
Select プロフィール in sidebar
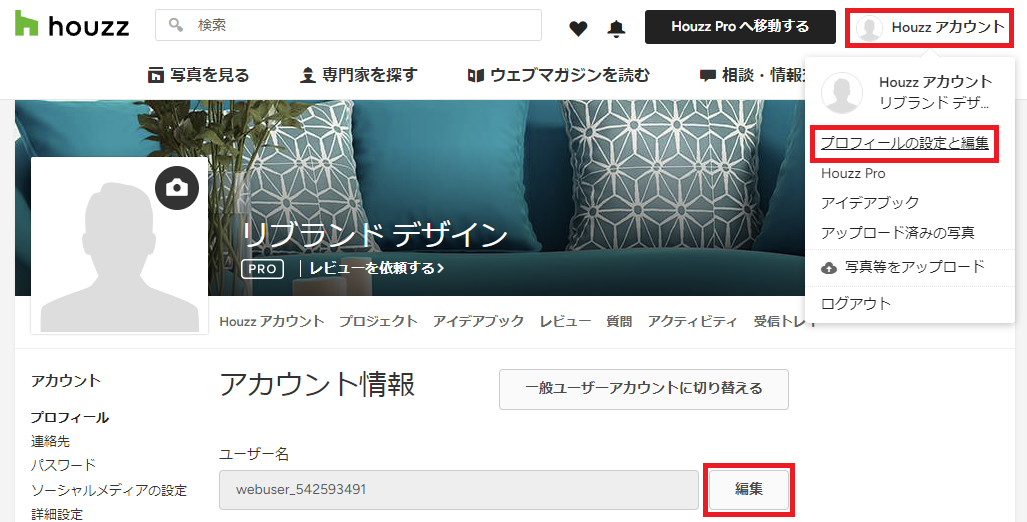click(x=70, y=418)
